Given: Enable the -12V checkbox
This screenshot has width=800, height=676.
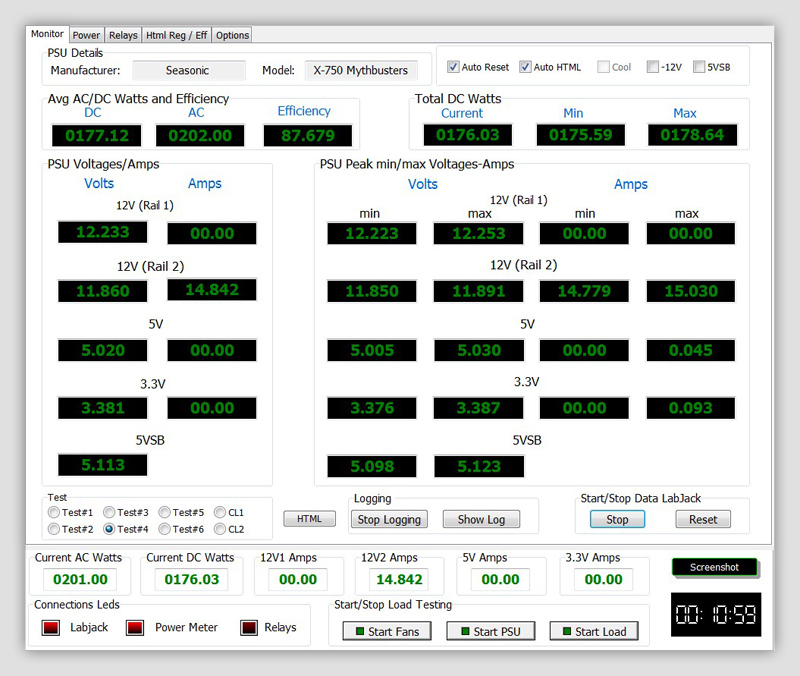Looking at the screenshot, I should 653,67.
